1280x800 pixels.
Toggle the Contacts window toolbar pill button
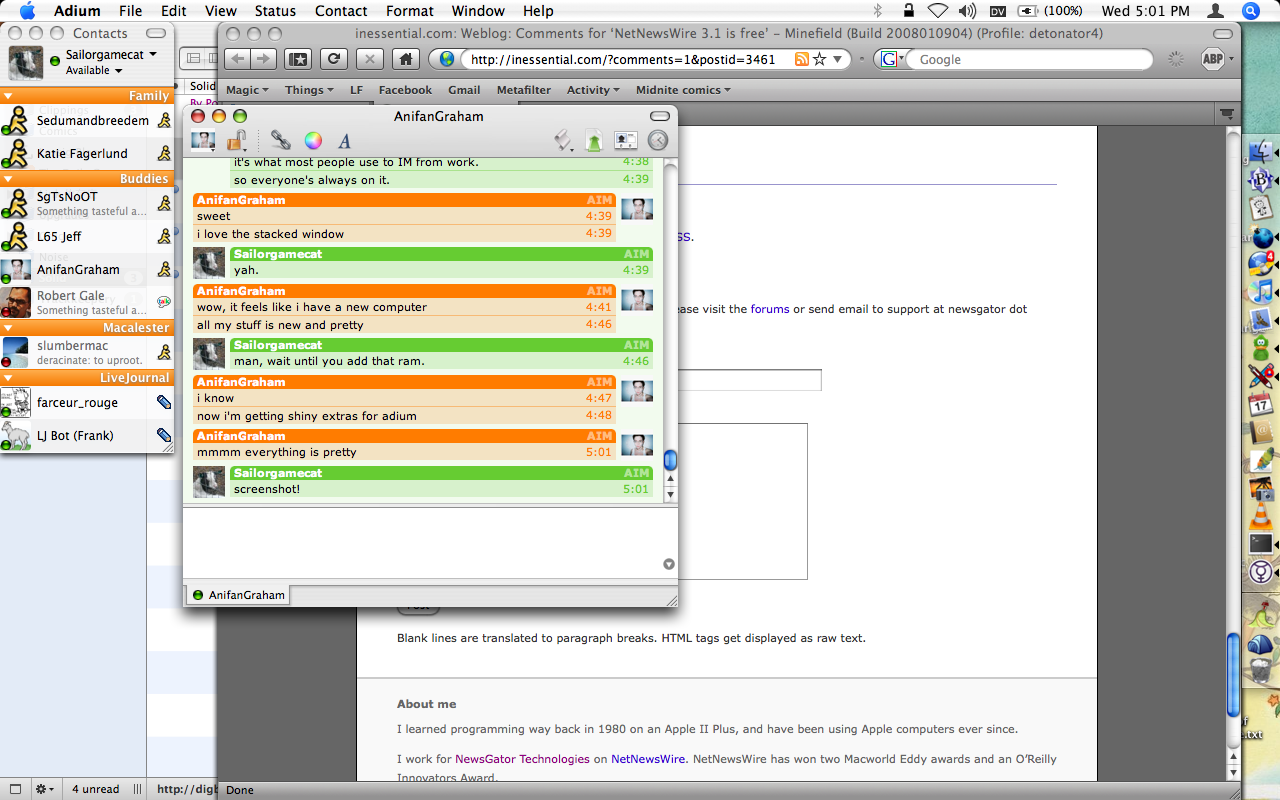(156, 33)
